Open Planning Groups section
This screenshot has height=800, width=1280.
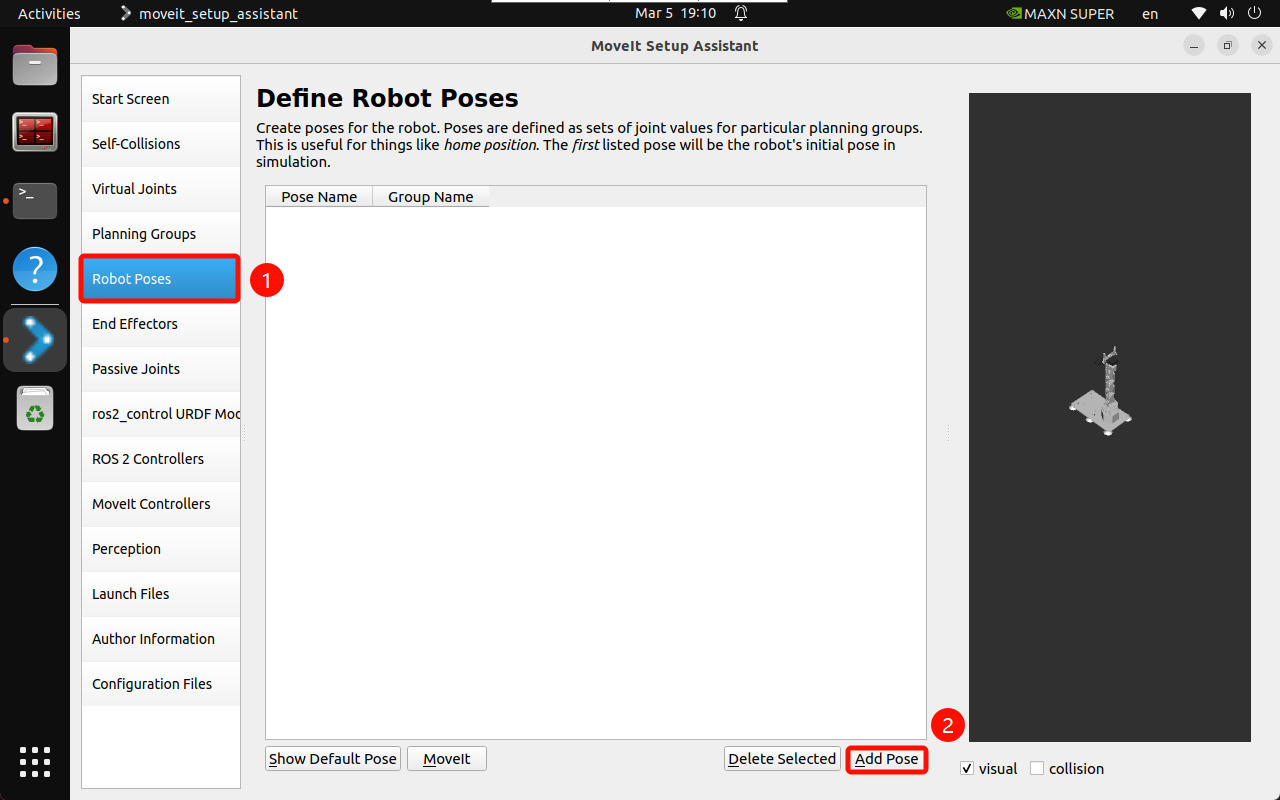point(161,234)
